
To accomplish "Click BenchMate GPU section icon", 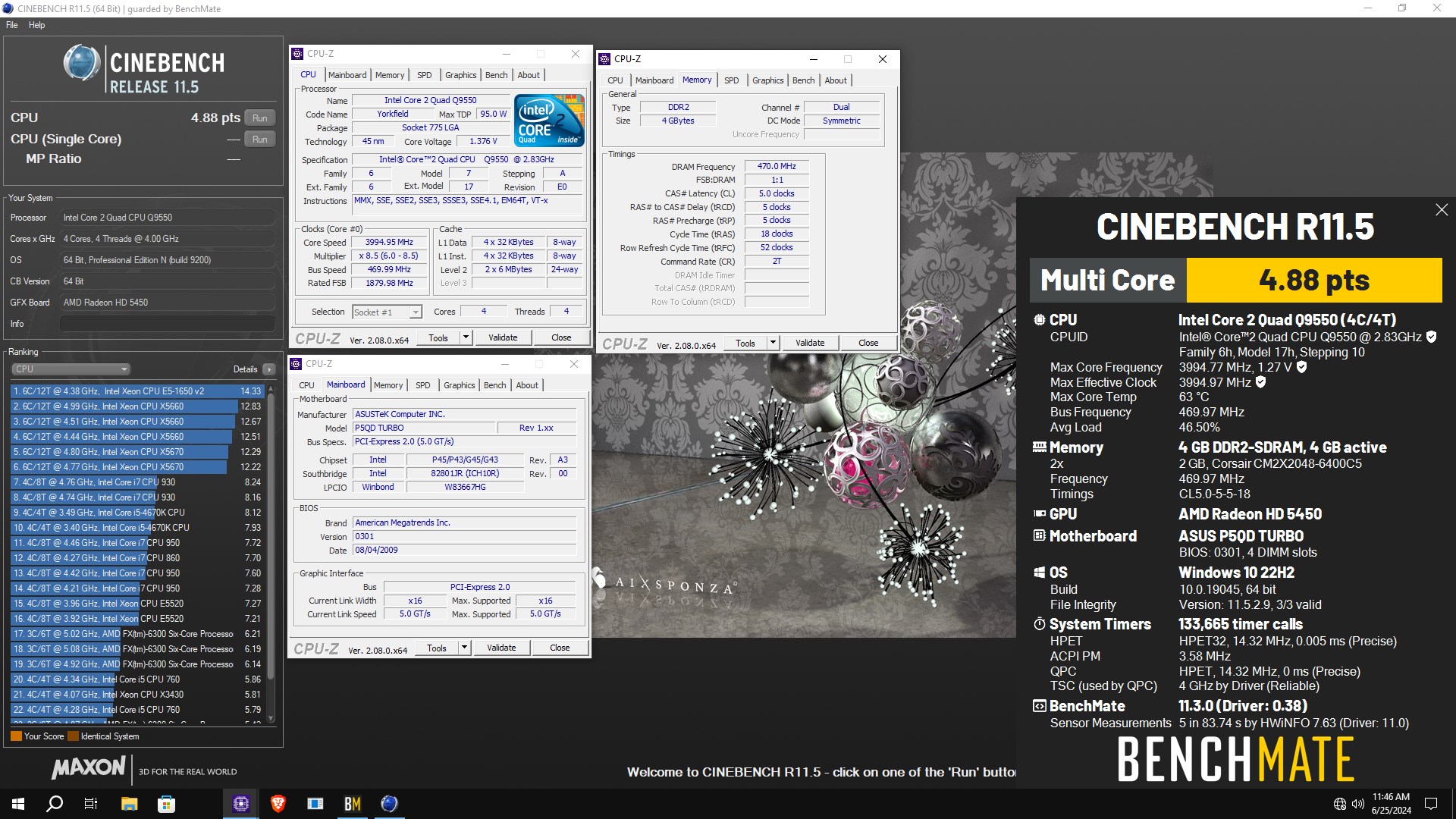I will (x=1039, y=514).
